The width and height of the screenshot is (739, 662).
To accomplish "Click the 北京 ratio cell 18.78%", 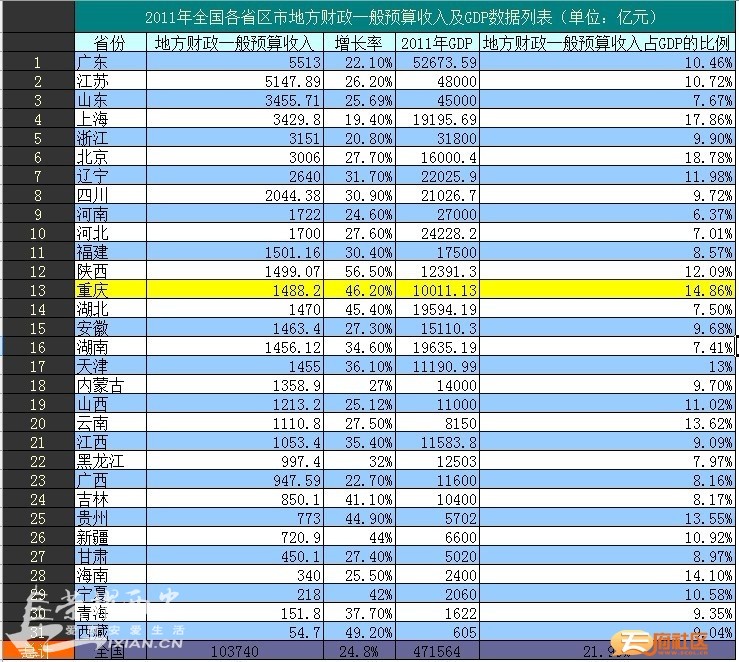I will [607, 157].
